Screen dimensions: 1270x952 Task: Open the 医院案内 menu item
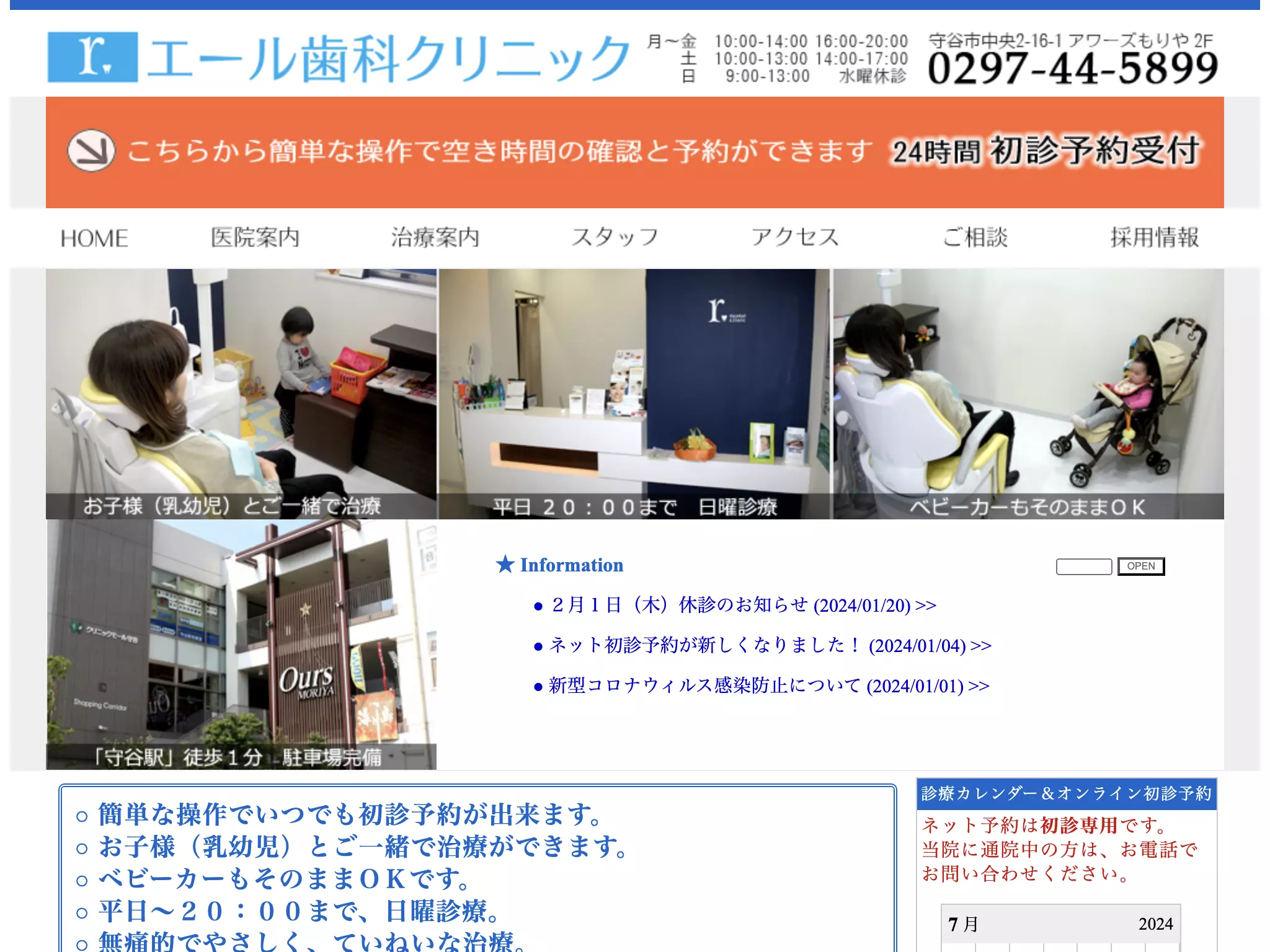pos(255,237)
